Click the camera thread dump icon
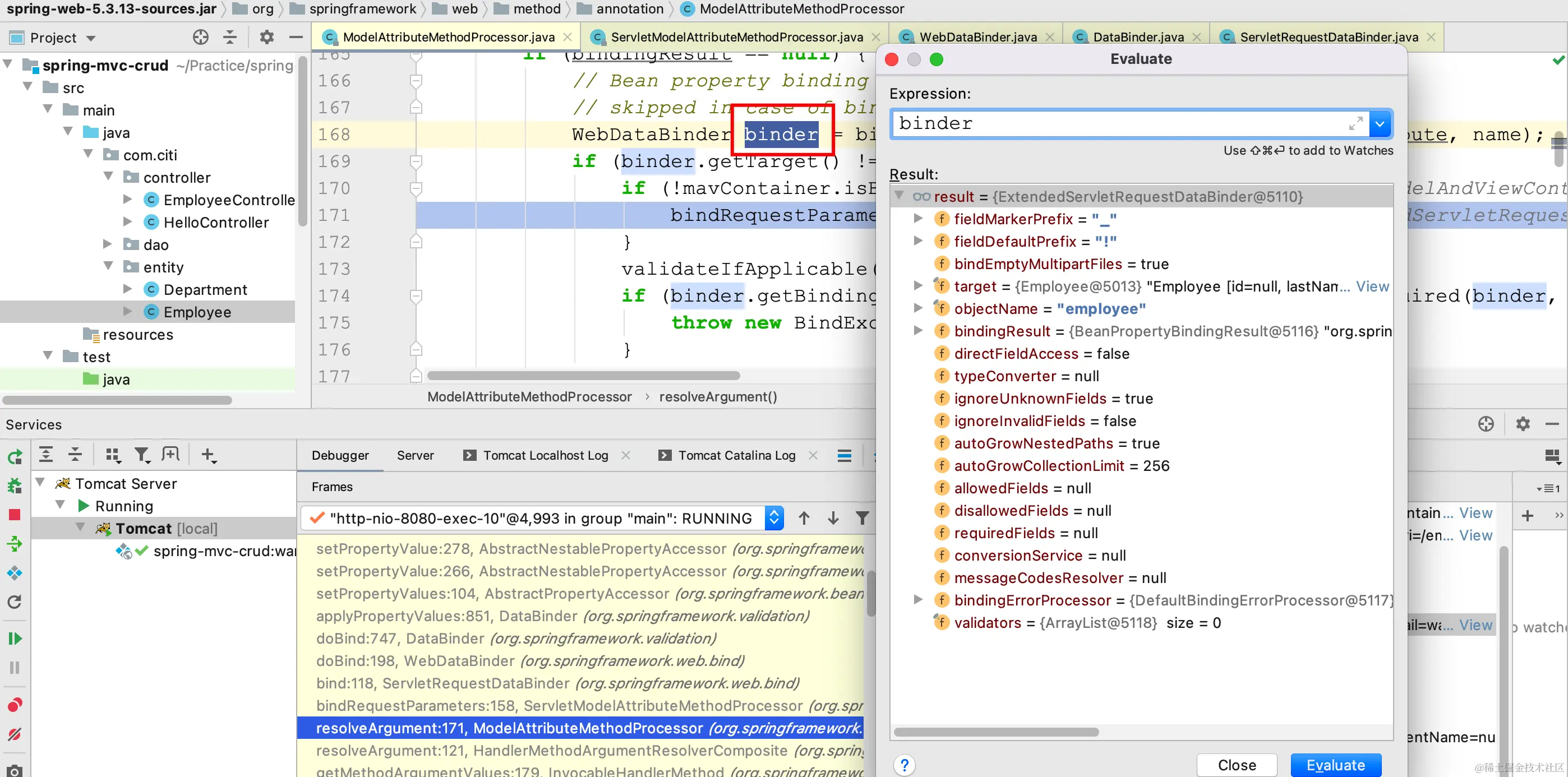The image size is (1568, 777). point(15,770)
